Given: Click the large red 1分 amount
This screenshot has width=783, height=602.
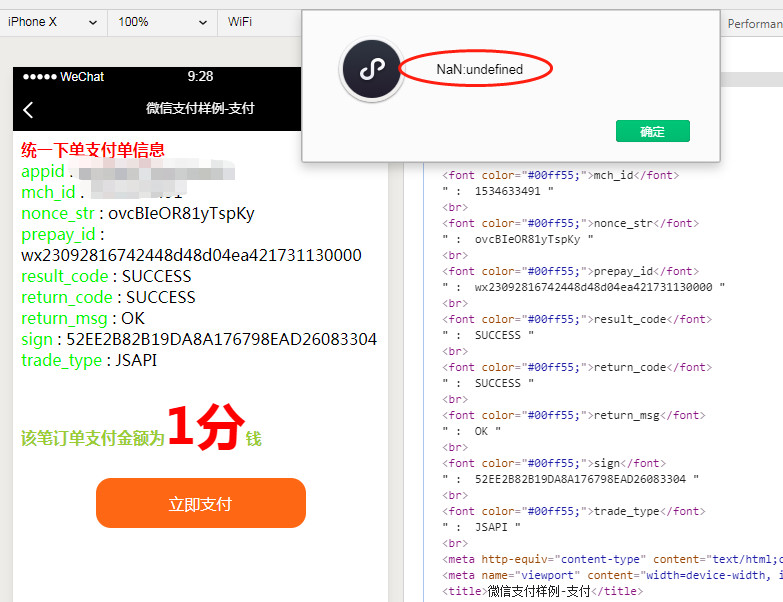Looking at the screenshot, I should pyautogui.click(x=205, y=427).
